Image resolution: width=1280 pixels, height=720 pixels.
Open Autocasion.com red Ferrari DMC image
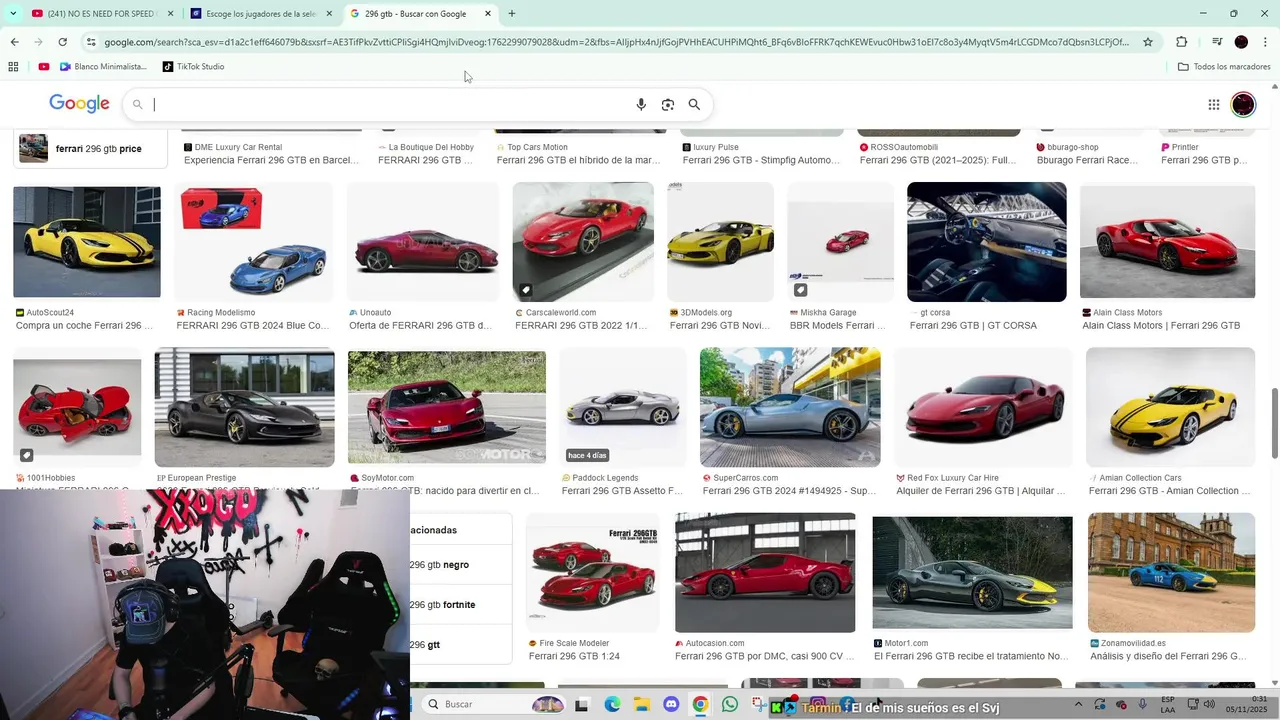pos(765,573)
